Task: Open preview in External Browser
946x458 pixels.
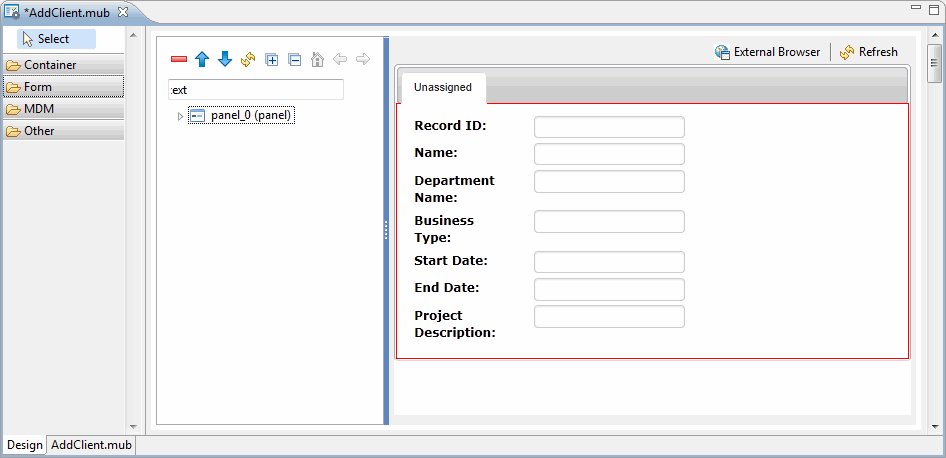Action: pyautogui.click(x=768, y=52)
